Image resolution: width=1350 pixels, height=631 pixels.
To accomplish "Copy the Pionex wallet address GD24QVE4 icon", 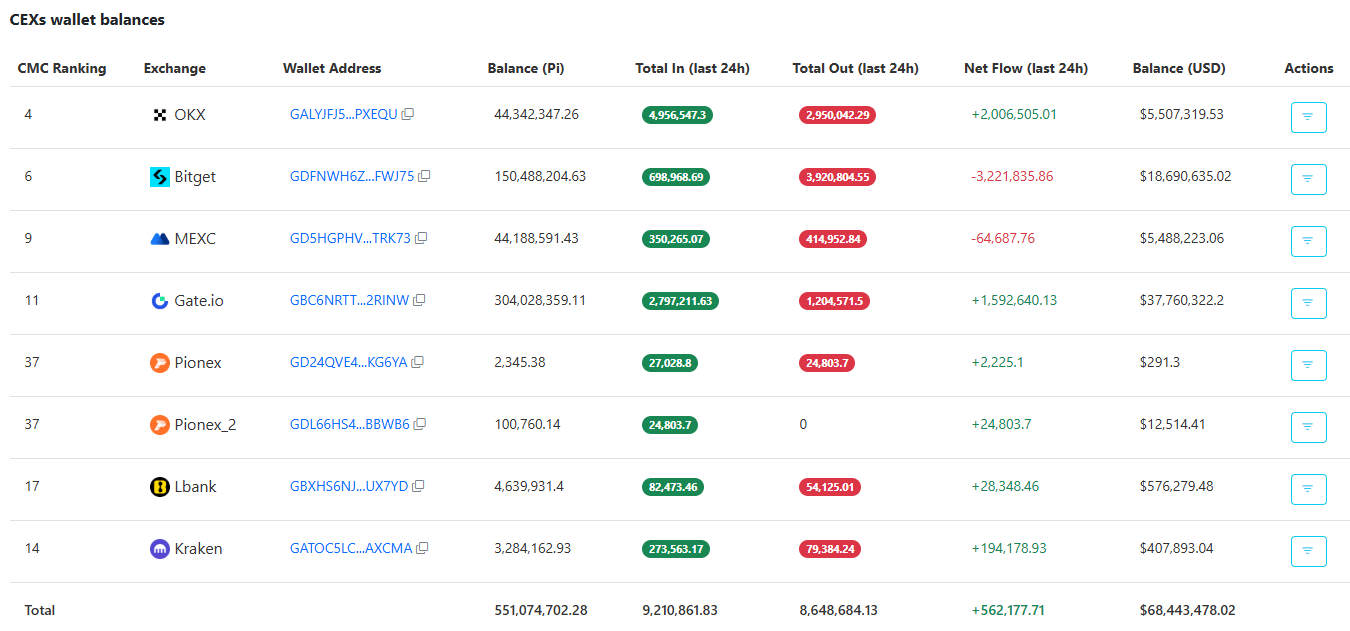I will coord(417,362).
